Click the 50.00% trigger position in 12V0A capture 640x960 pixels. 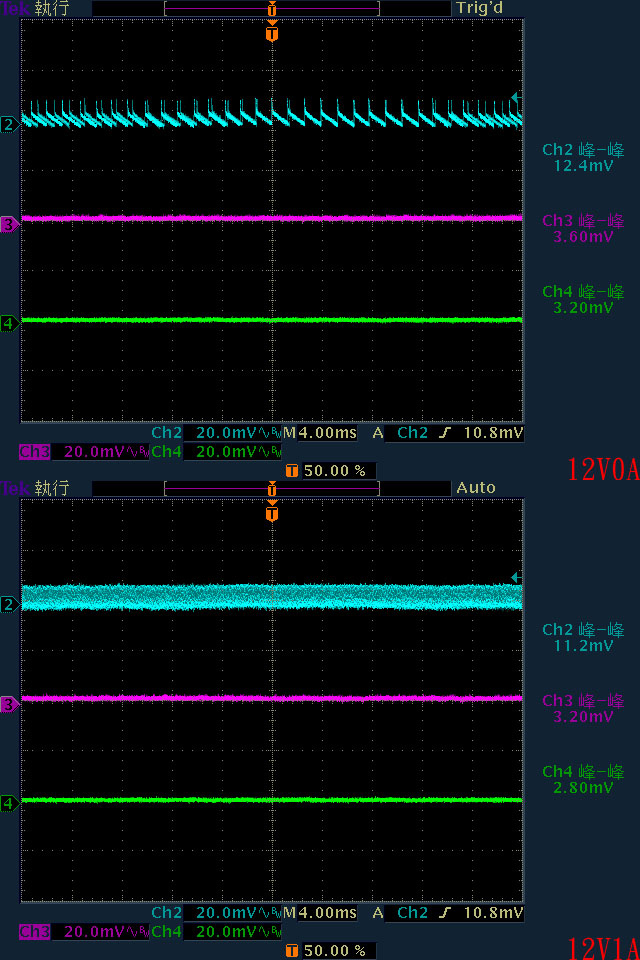[x=330, y=471]
